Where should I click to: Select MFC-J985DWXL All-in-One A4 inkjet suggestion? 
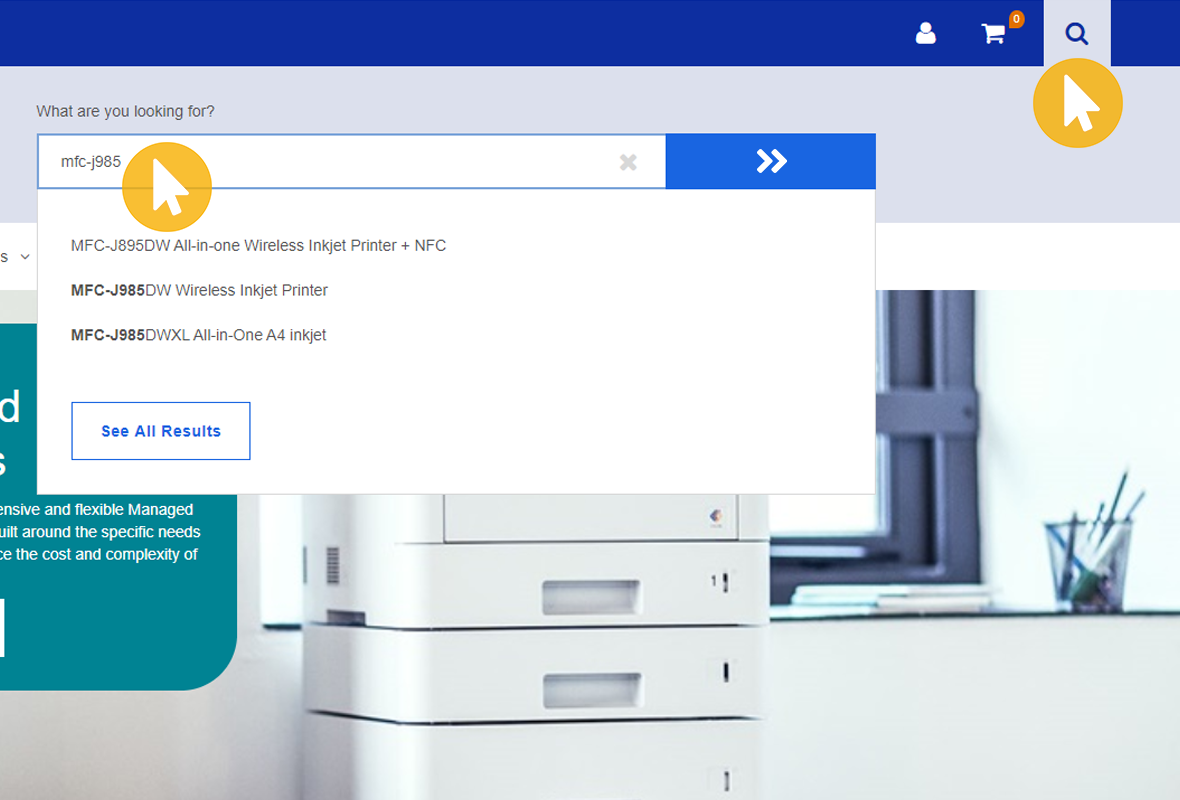199,335
